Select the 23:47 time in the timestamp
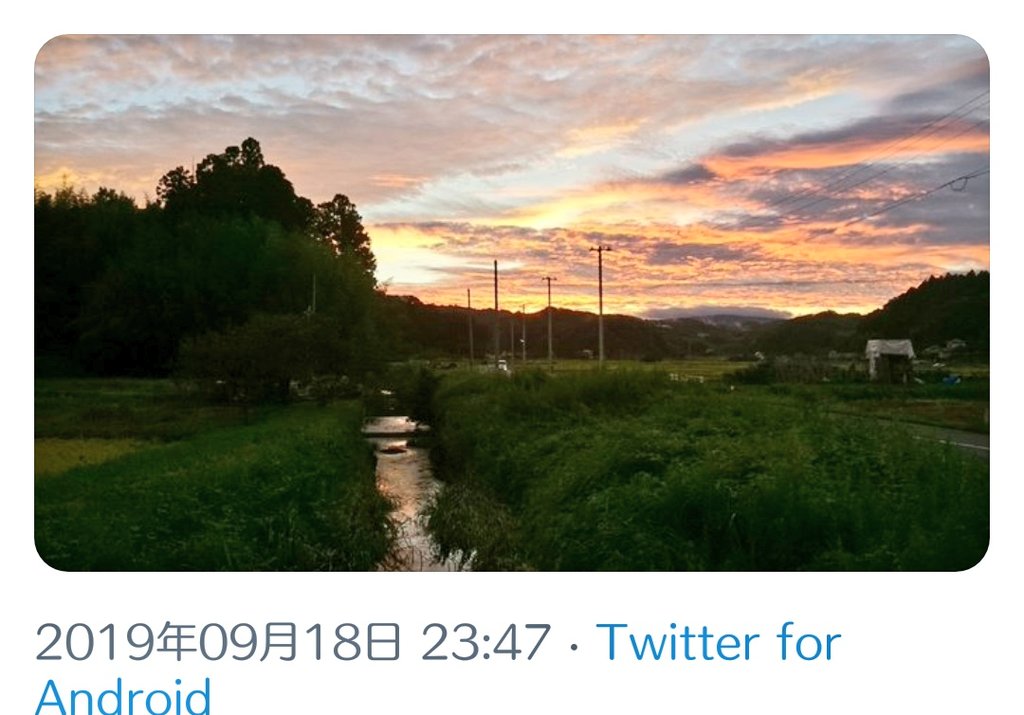The width and height of the screenshot is (1024, 715). coord(486,642)
